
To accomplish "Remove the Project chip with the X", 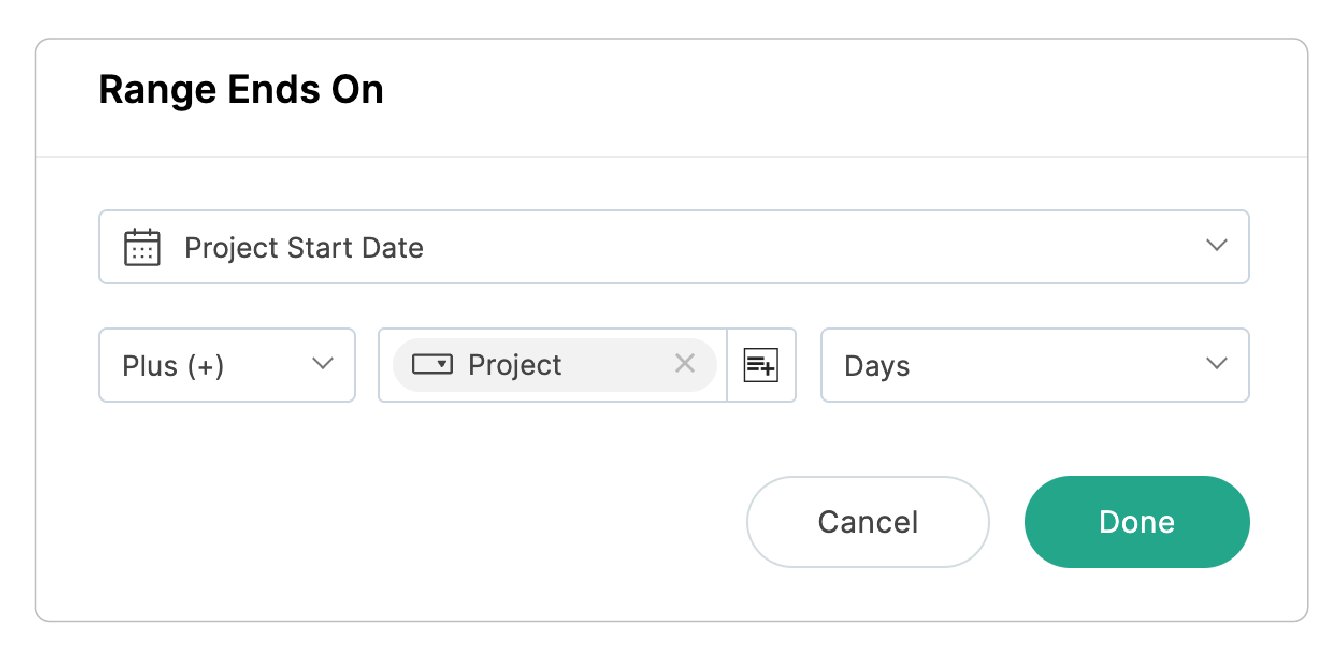I will [x=685, y=364].
